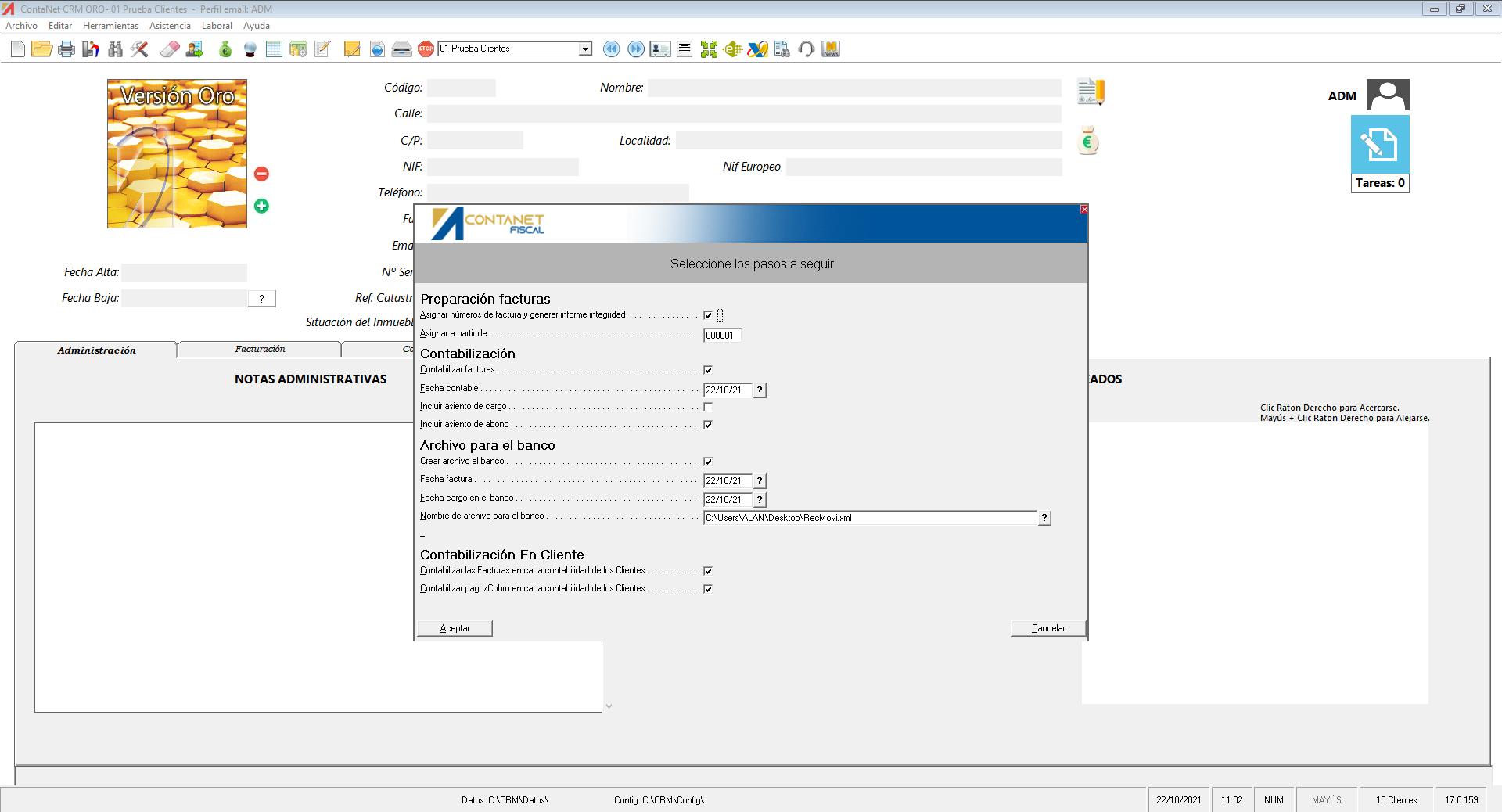This screenshot has height=812, width=1502.
Task: Go to previous client with rewind arrow
Action: click(x=612, y=49)
